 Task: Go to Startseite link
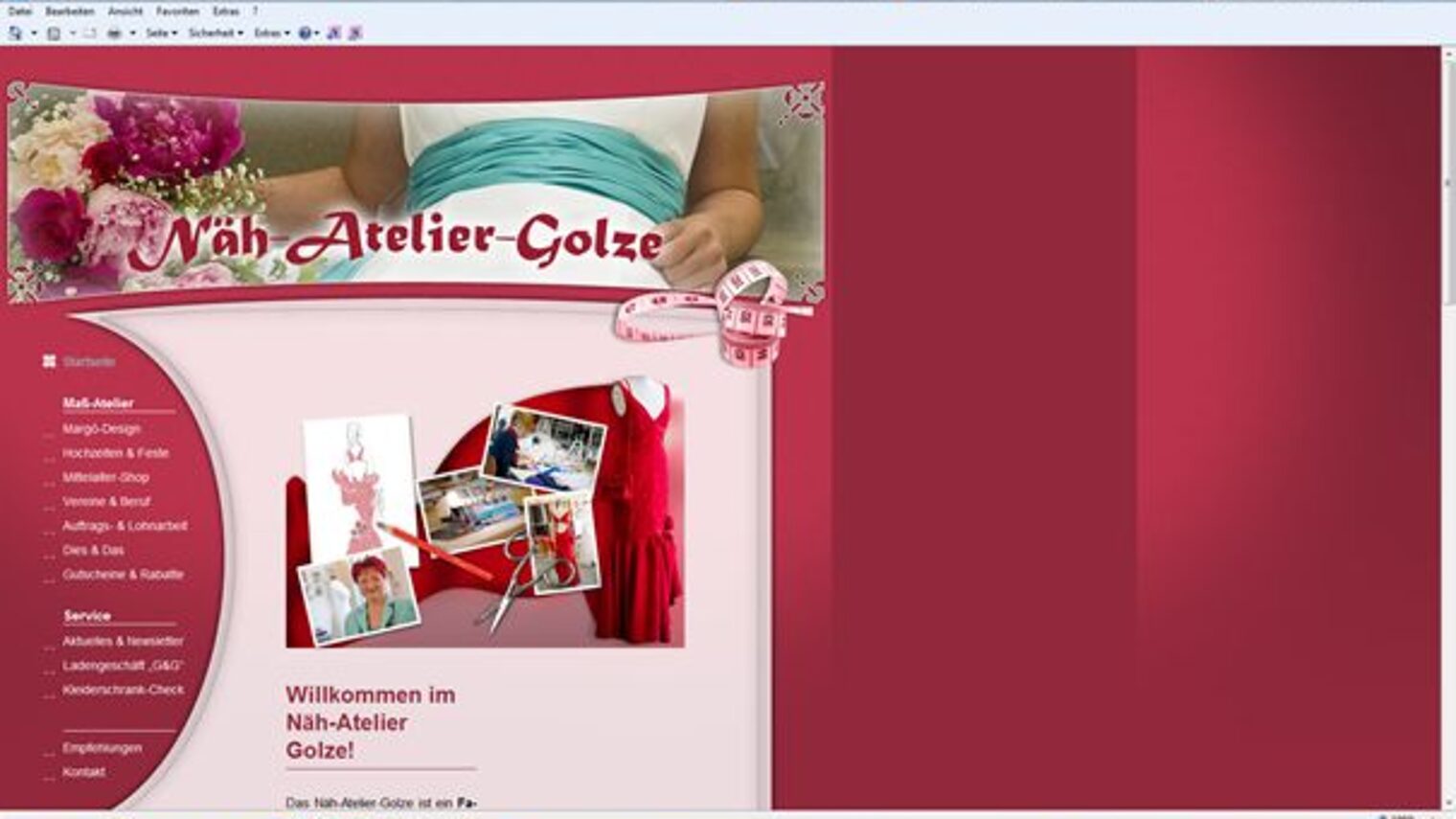coord(89,362)
